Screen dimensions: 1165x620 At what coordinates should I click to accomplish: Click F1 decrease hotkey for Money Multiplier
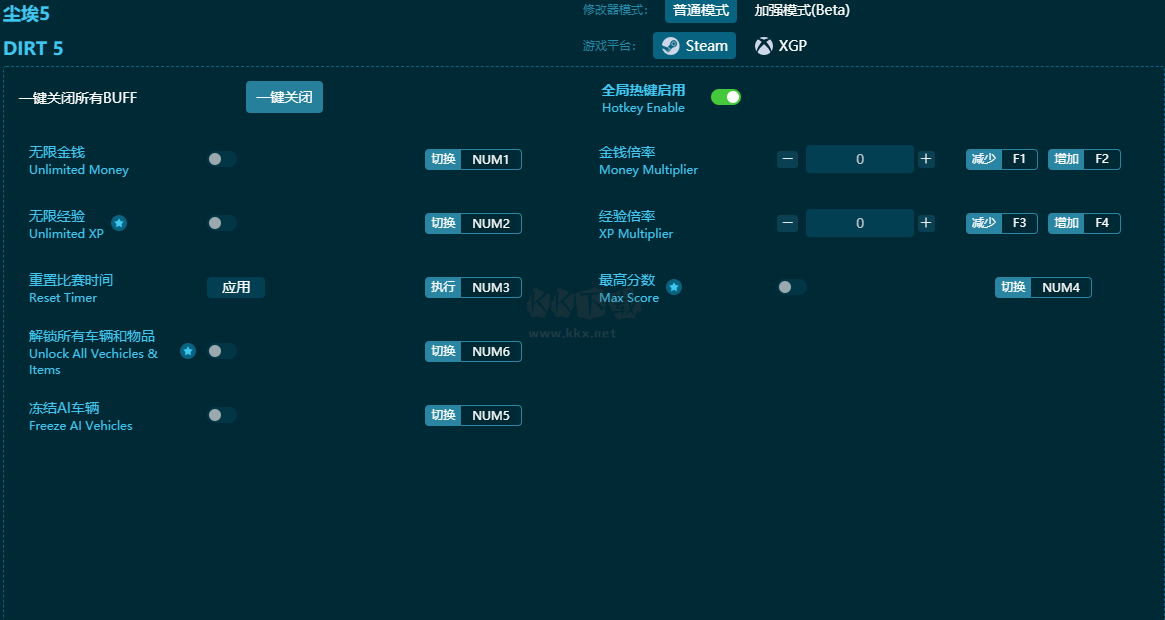[1002, 159]
